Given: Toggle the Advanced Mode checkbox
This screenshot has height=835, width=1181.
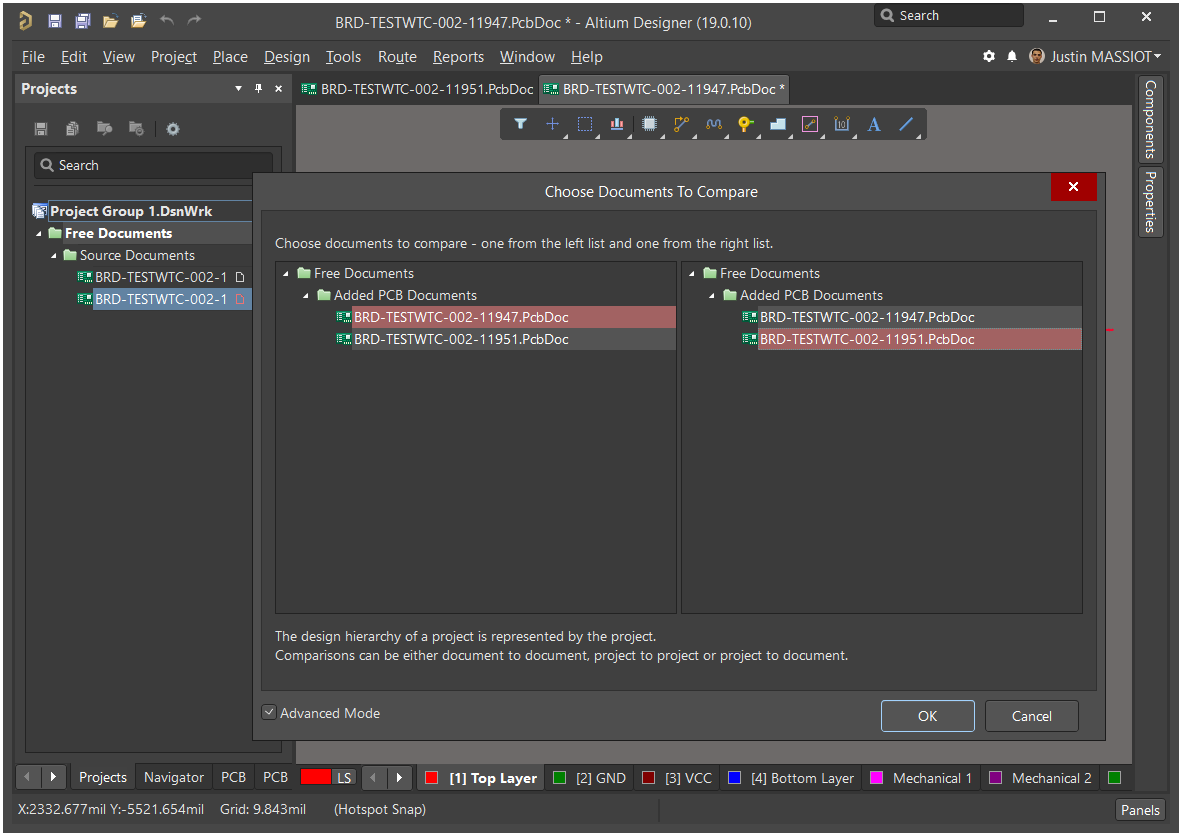Looking at the screenshot, I should pyautogui.click(x=269, y=713).
